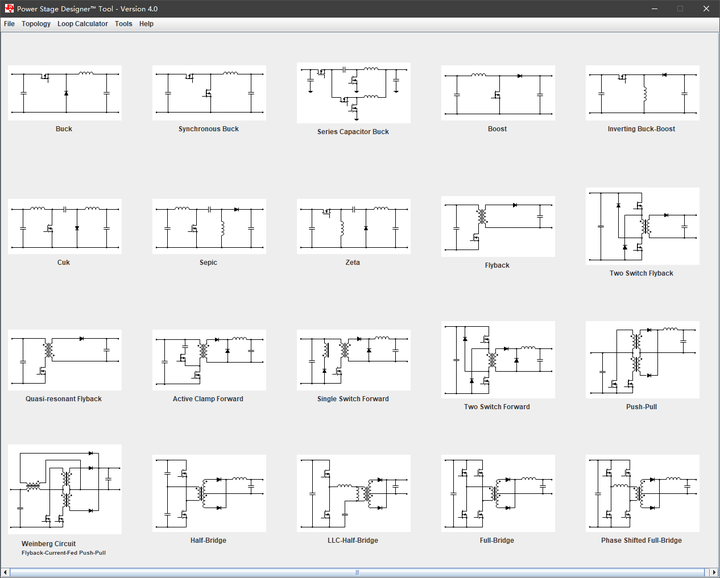Viewport: 720px width, 578px height.
Task: Click the scrollbar left arrow
Action: [5, 572]
